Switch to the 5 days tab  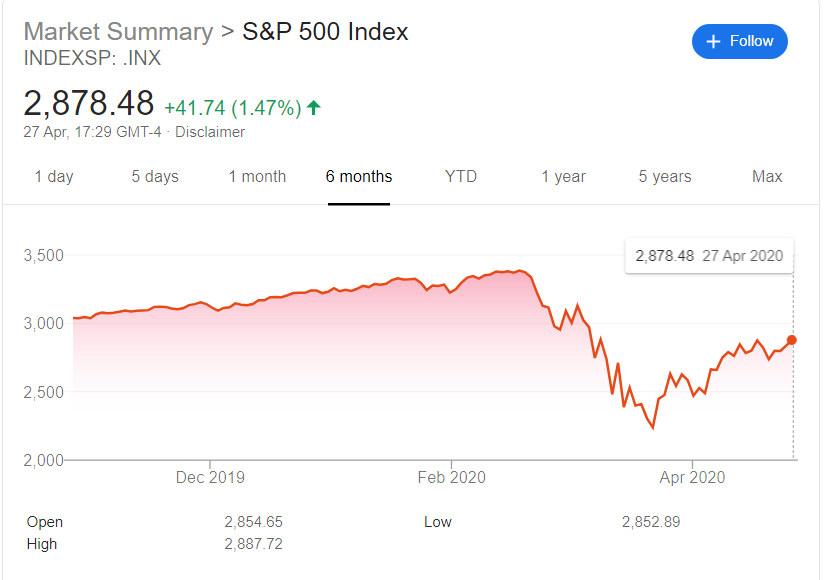click(x=155, y=176)
